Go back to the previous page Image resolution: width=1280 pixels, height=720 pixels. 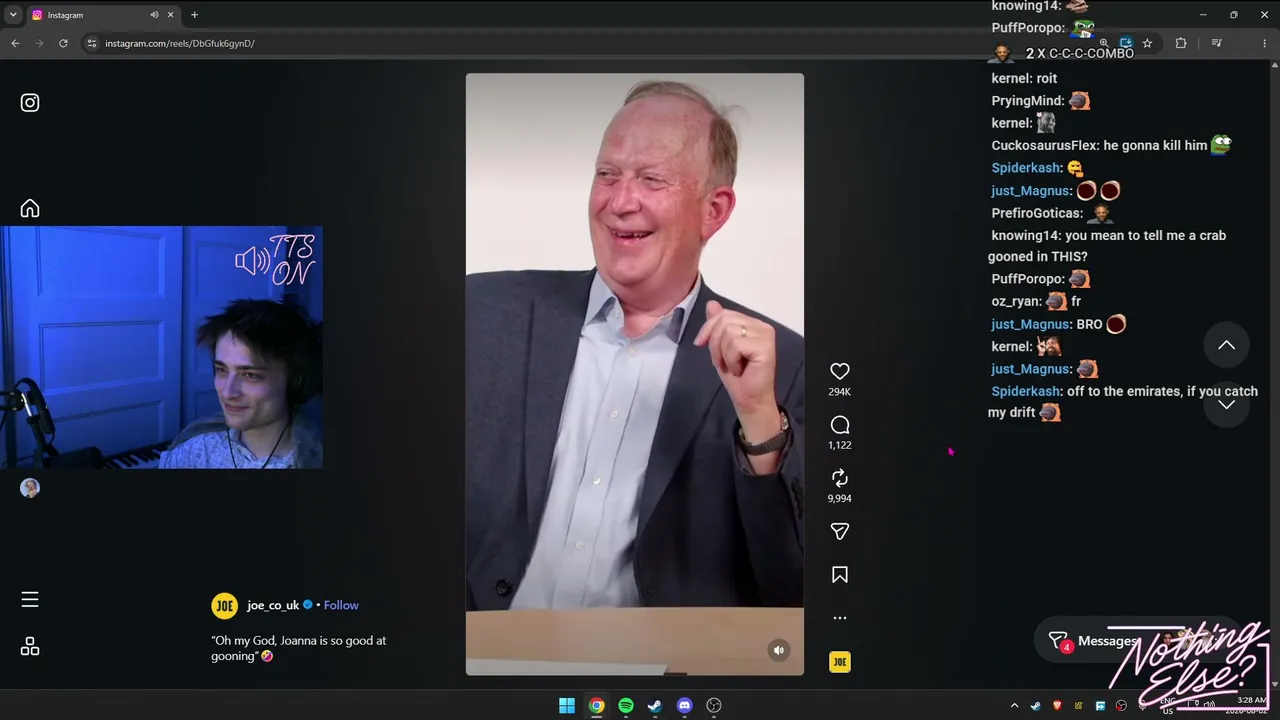click(x=15, y=43)
